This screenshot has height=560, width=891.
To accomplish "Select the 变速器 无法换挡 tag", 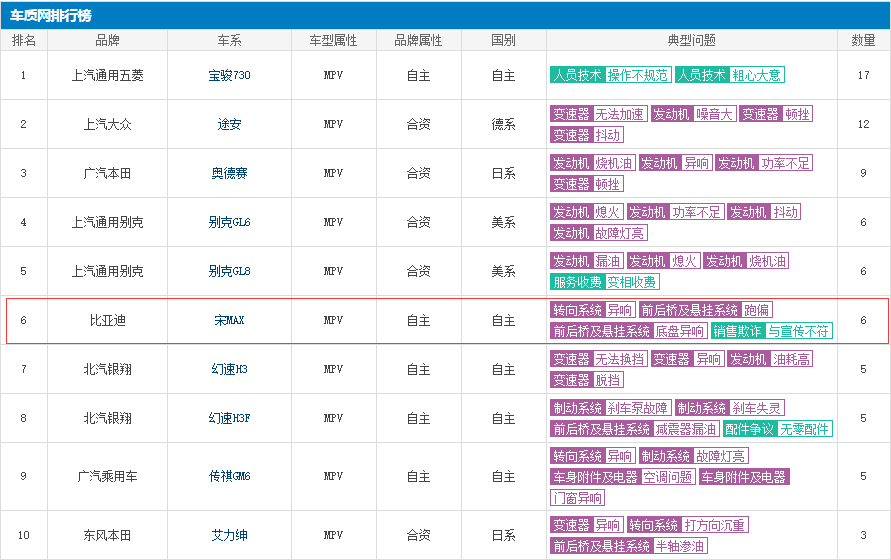I will (599, 359).
